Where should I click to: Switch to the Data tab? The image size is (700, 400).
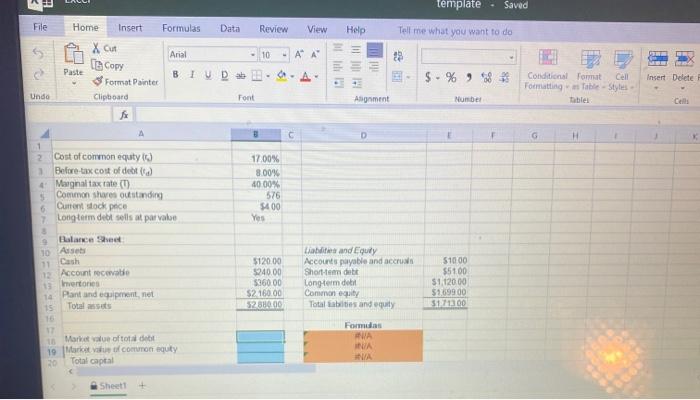(x=230, y=29)
